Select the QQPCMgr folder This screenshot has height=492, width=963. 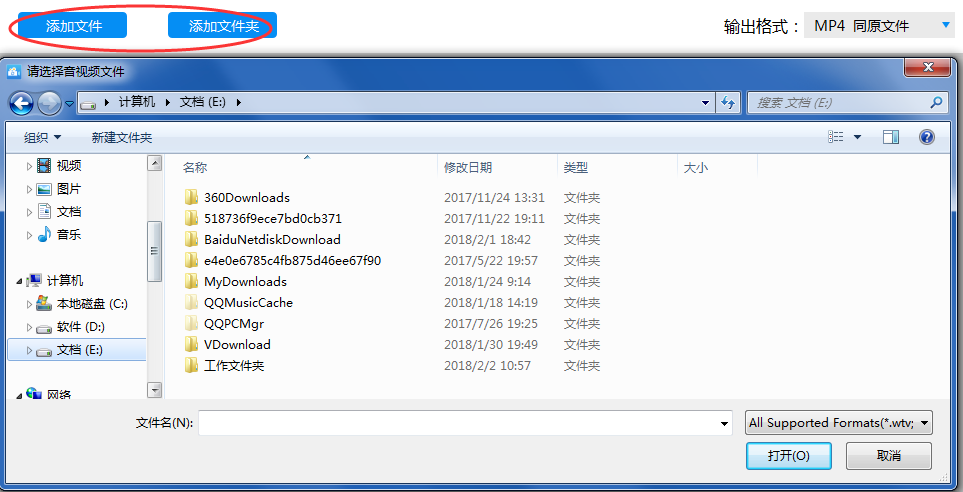point(233,323)
